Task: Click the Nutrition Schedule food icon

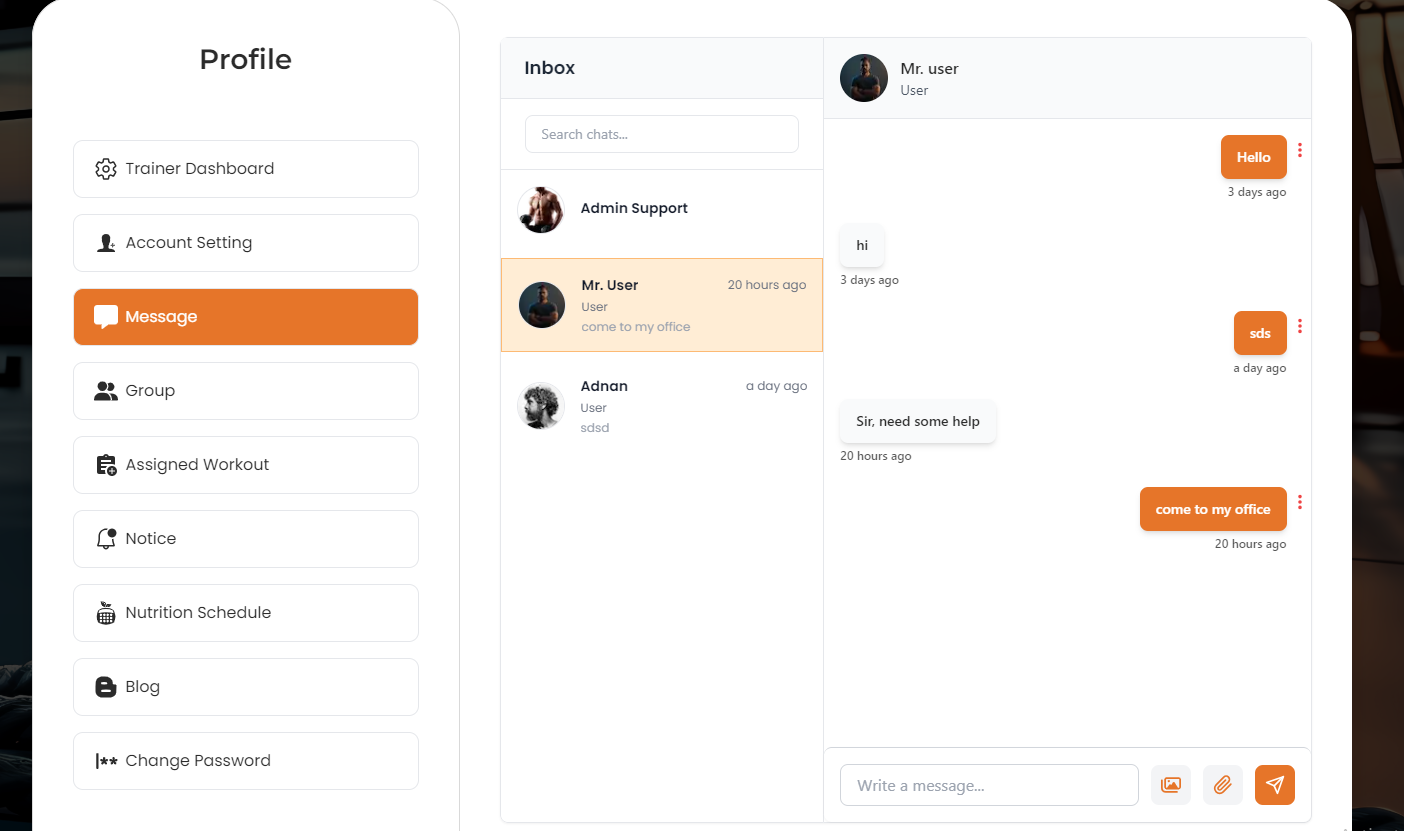Action: tap(106, 613)
